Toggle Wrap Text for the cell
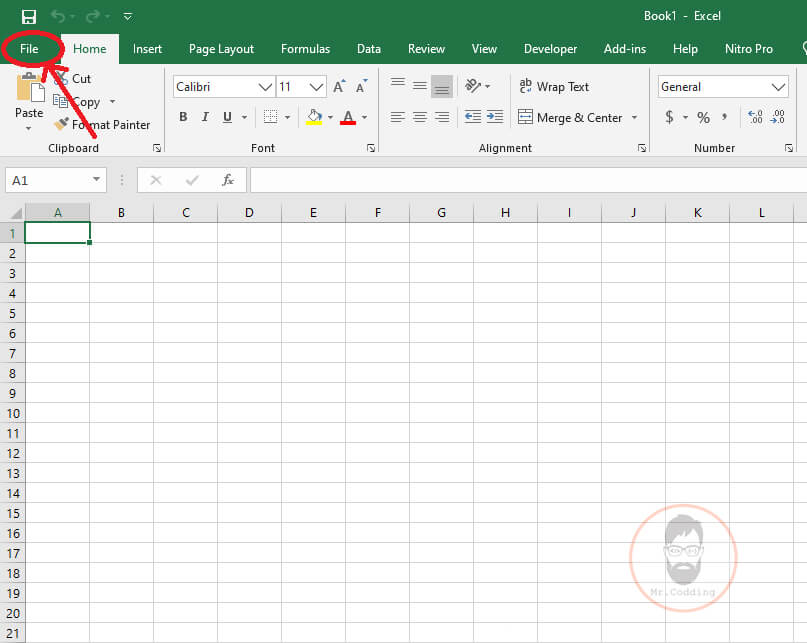The width and height of the screenshot is (807, 643). click(x=554, y=86)
